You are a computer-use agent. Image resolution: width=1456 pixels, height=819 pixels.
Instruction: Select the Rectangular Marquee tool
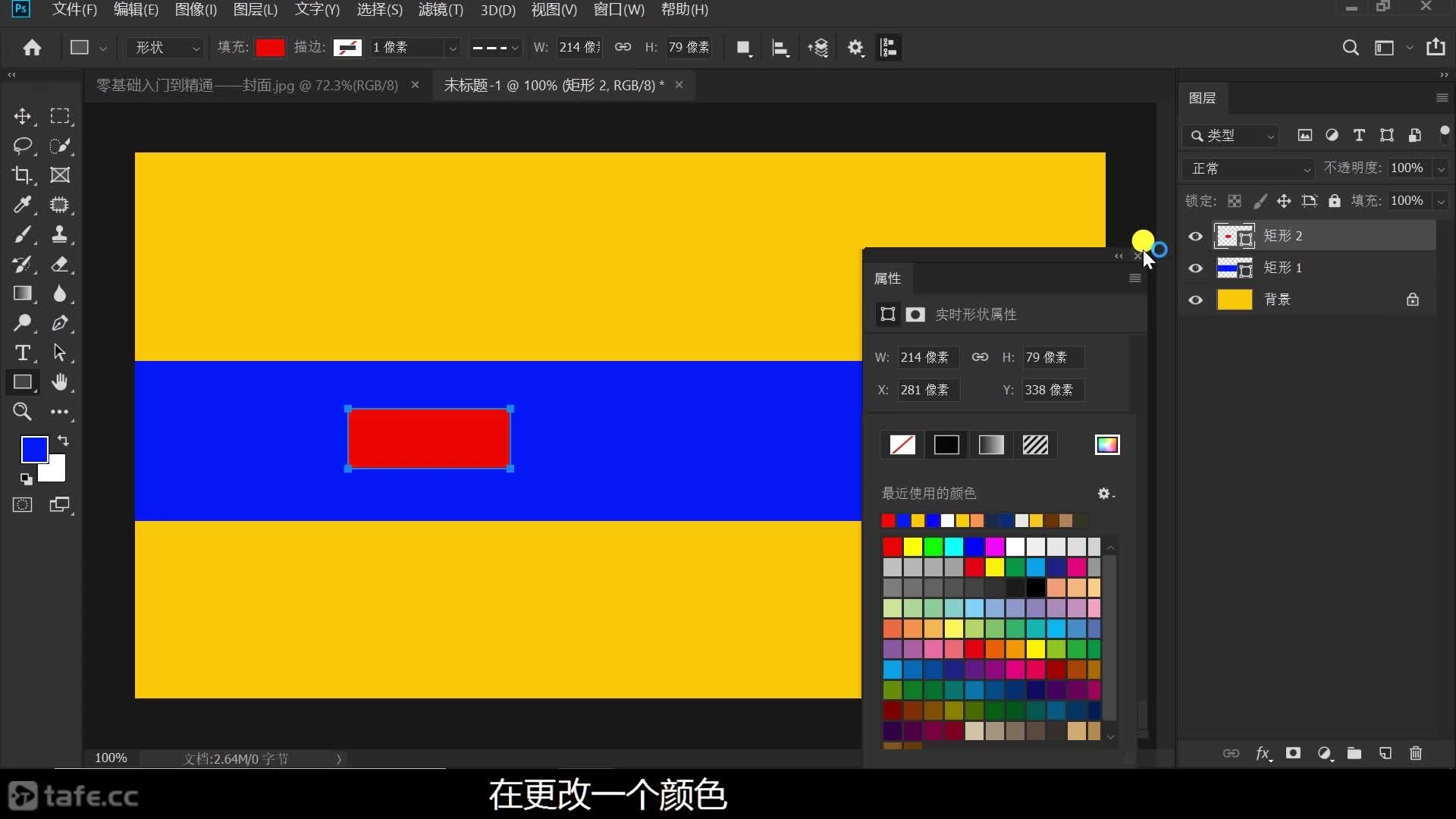[x=60, y=116]
